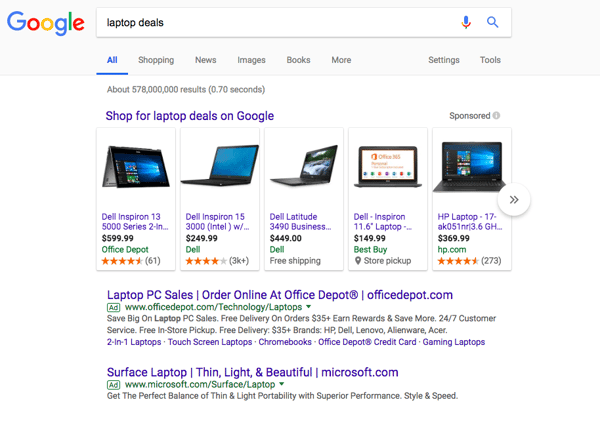Viewport: 600px width, 421px height.
Task: Click the Google logo
Action: point(45,23)
